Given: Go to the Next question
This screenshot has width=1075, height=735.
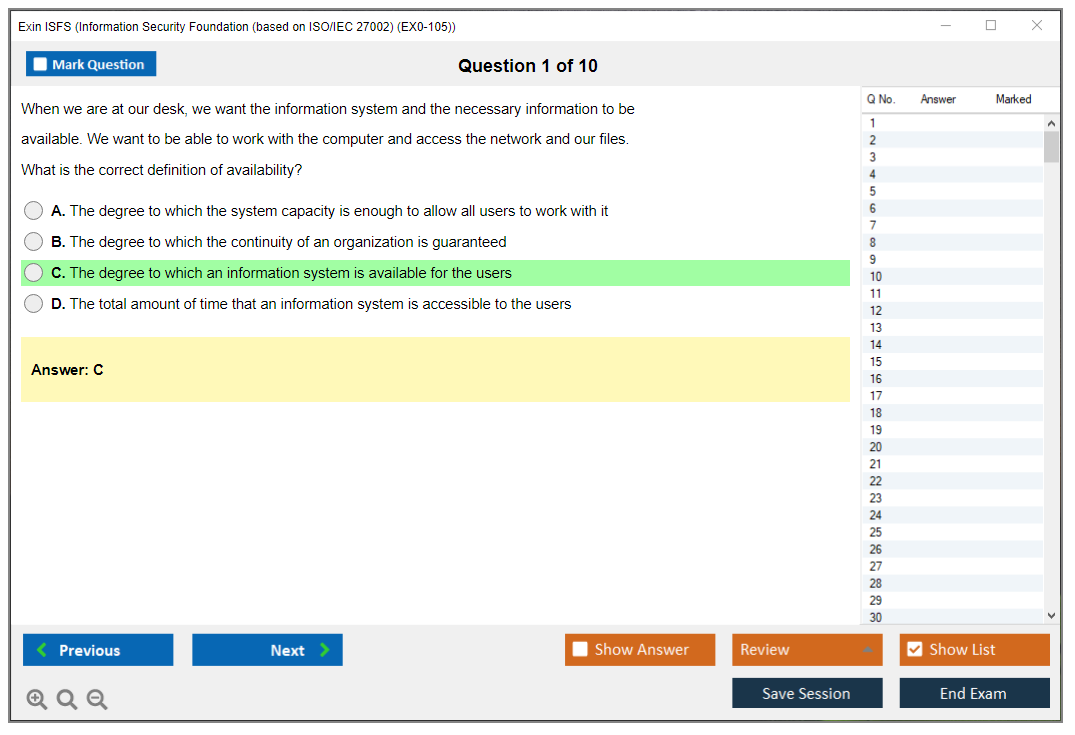Looking at the screenshot, I should click(267, 650).
